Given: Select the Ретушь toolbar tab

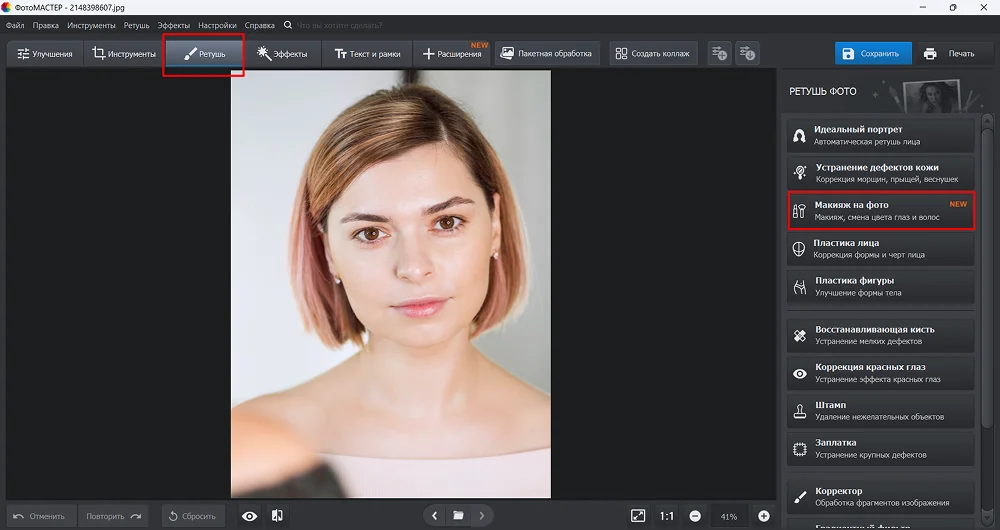Looking at the screenshot, I should tap(204, 54).
